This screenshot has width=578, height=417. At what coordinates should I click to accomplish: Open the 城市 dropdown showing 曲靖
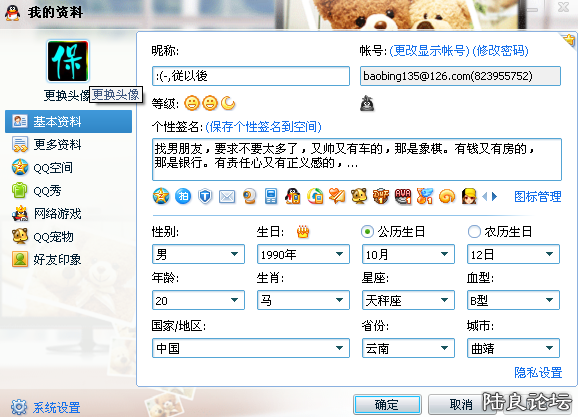(513, 348)
